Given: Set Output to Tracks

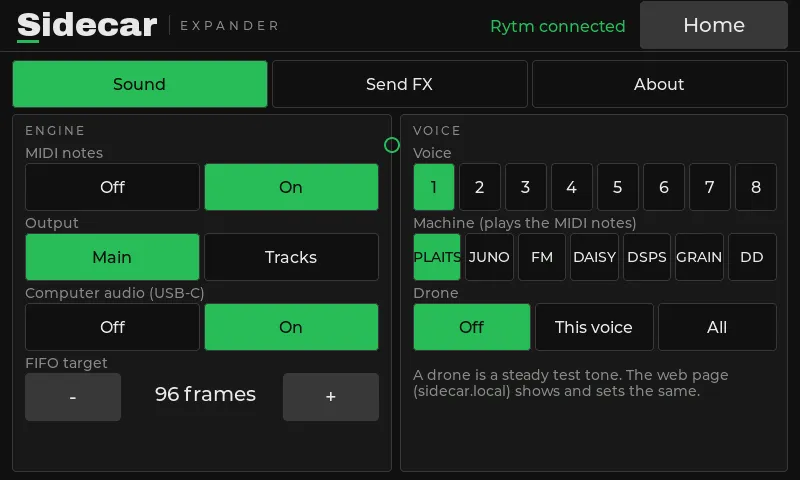Looking at the screenshot, I should pos(291,257).
